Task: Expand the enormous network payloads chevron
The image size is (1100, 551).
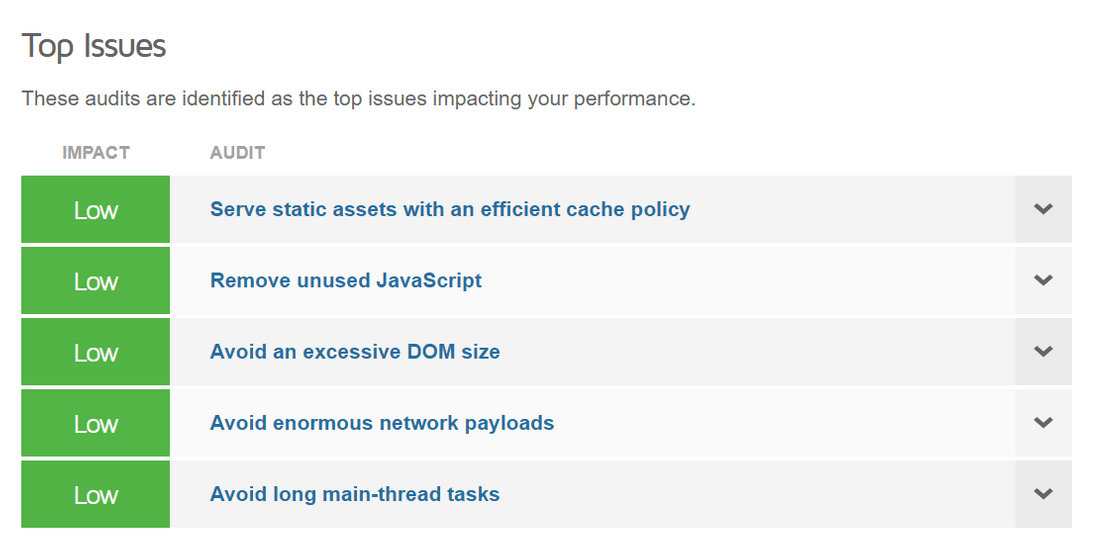Action: (1043, 423)
